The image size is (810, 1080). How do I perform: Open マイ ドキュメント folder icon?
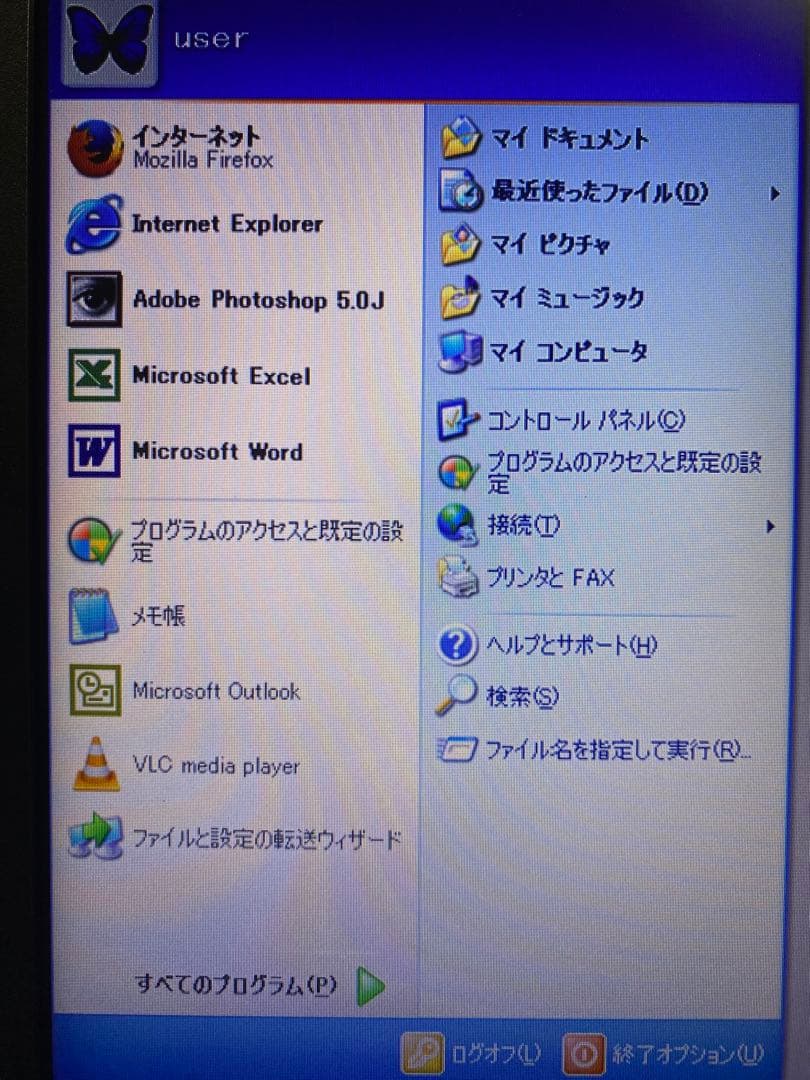click(x=460, y=138)
